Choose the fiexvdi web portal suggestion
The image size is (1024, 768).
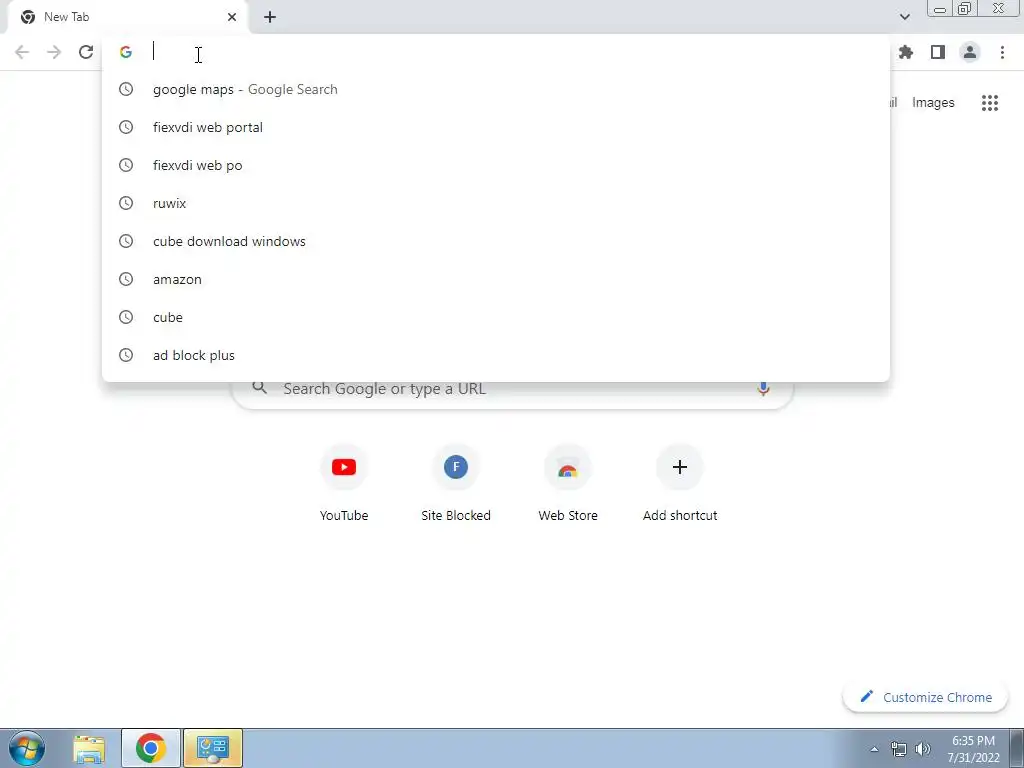[x=496, y=127]
